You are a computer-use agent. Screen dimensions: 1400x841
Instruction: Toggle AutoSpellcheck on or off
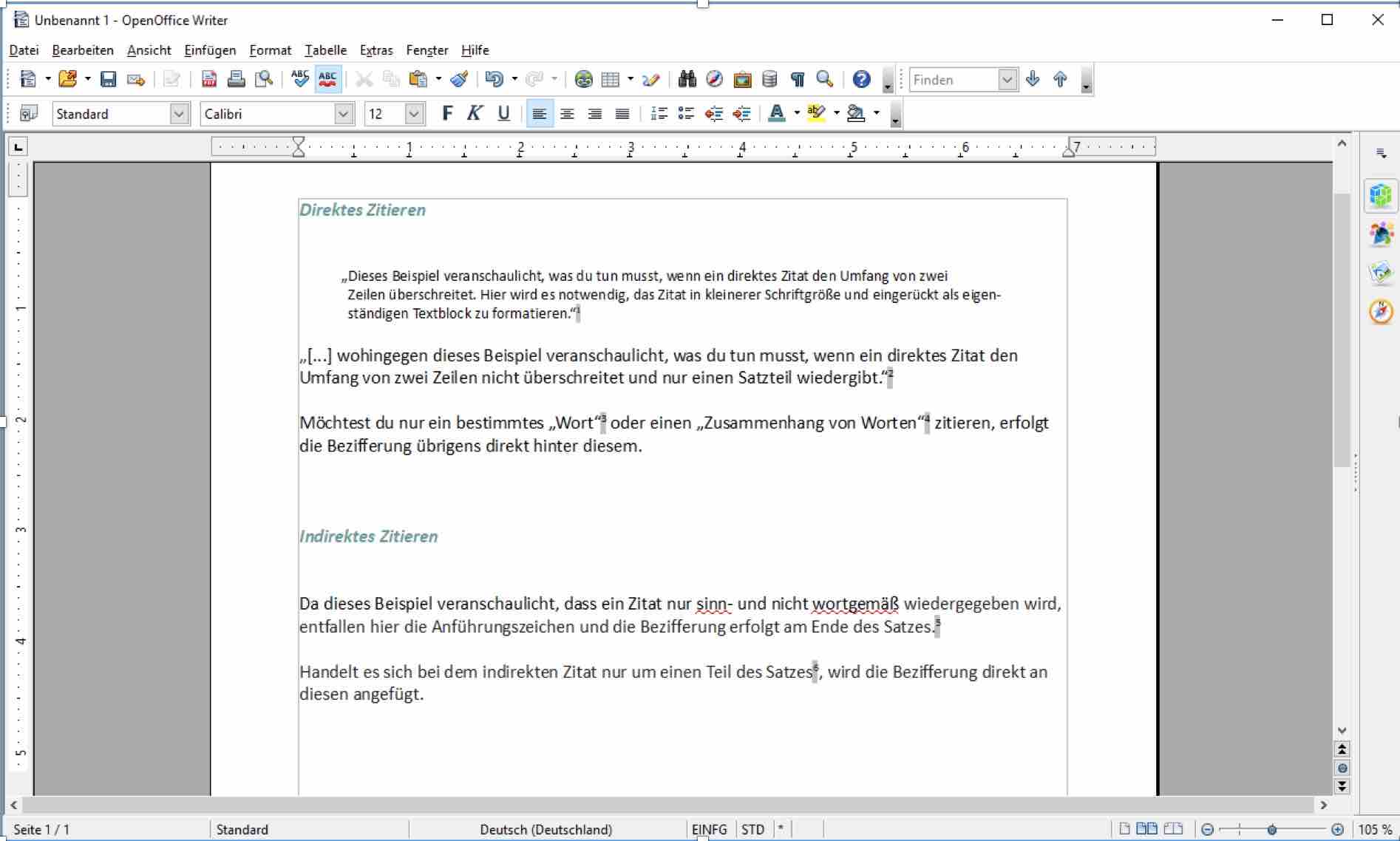[327, 80]
